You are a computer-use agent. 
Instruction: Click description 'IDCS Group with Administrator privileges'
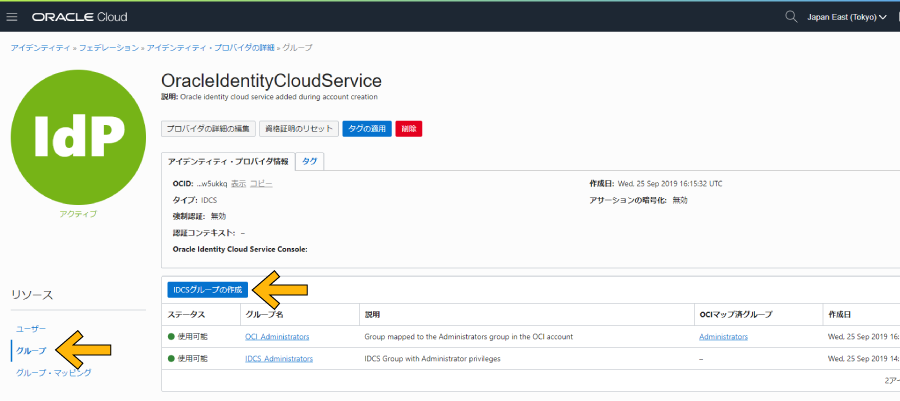point(432,359)
